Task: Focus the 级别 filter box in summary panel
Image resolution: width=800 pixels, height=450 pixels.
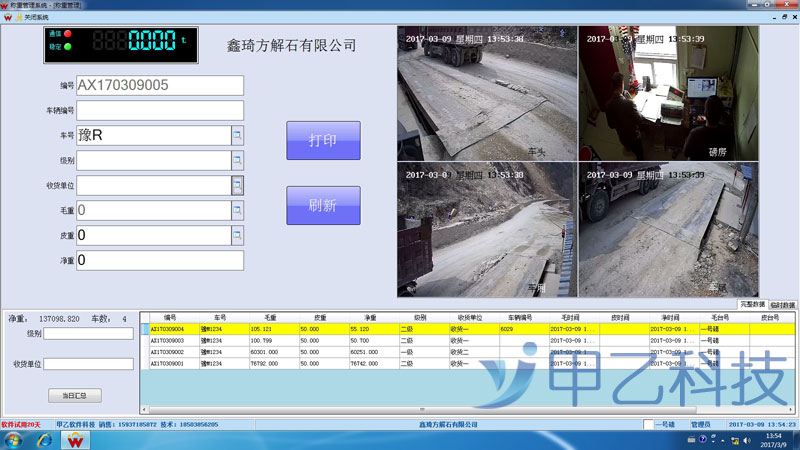Action: 88,333
